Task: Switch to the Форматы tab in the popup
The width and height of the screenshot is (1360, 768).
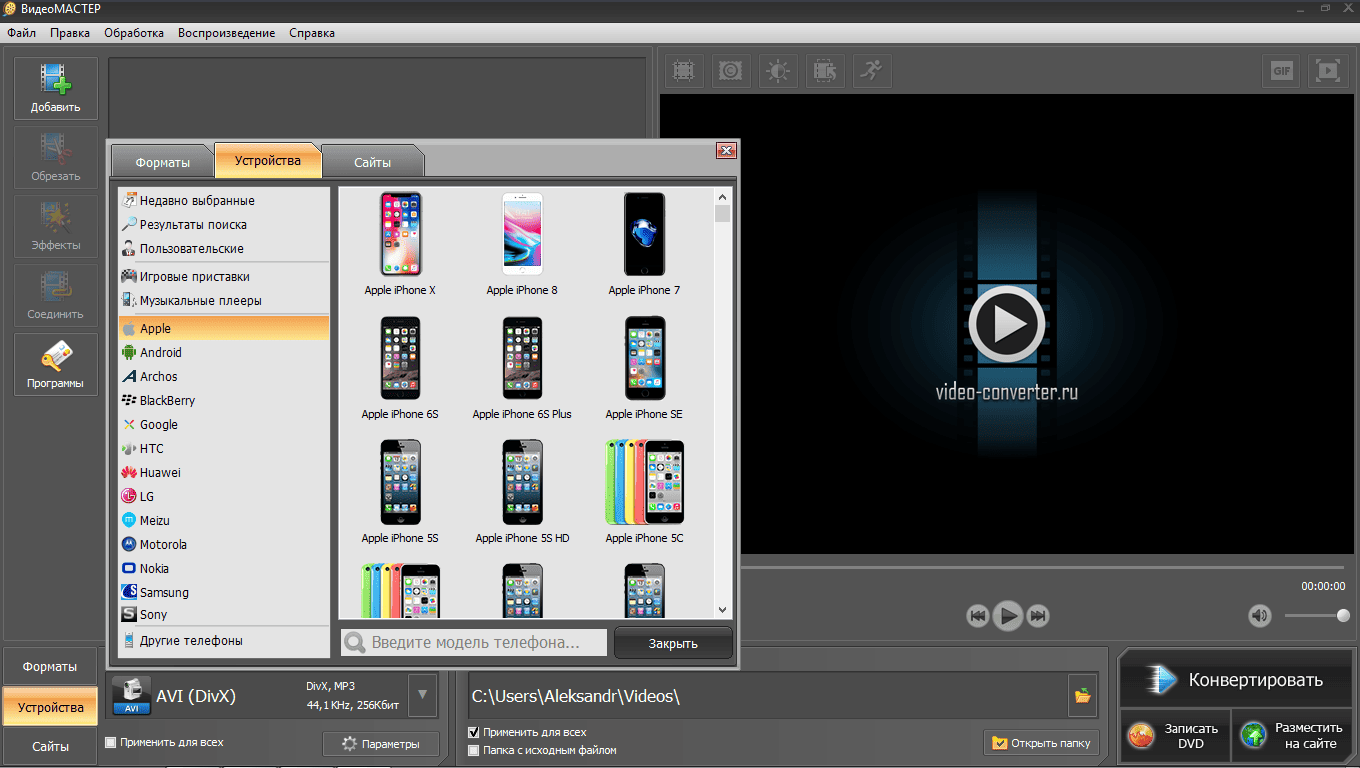Action: [163, 162]
